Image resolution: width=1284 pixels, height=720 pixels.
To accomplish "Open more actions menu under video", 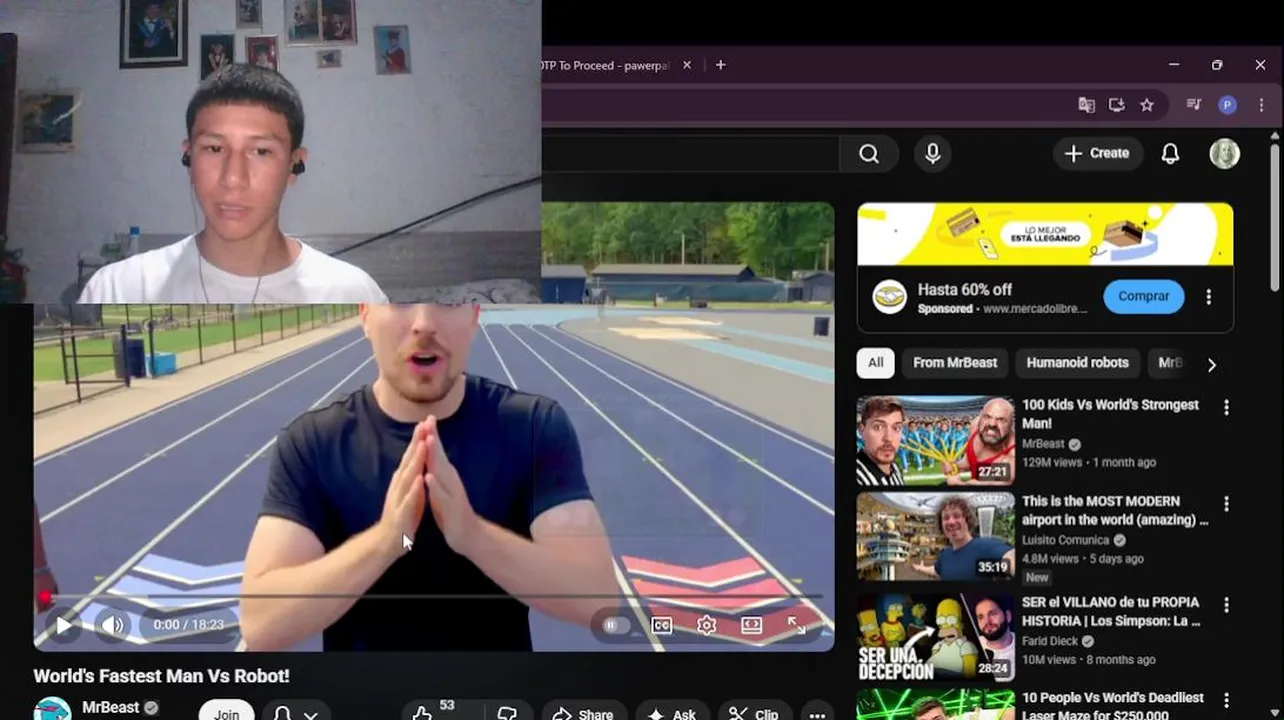I will (x=817, y=713).
